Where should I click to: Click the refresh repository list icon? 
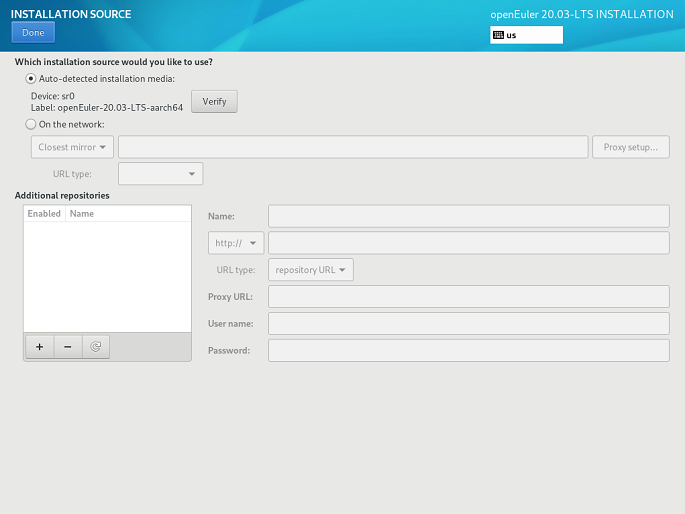(96, 347)
